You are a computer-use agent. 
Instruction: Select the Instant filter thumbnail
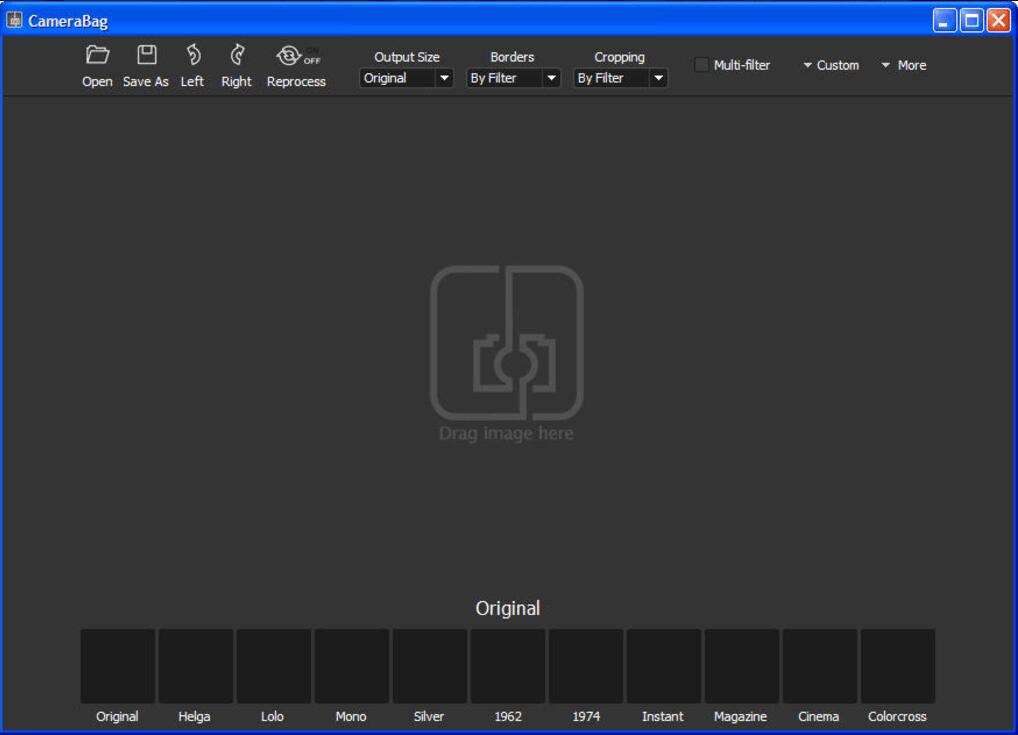(x=664, y=666)
